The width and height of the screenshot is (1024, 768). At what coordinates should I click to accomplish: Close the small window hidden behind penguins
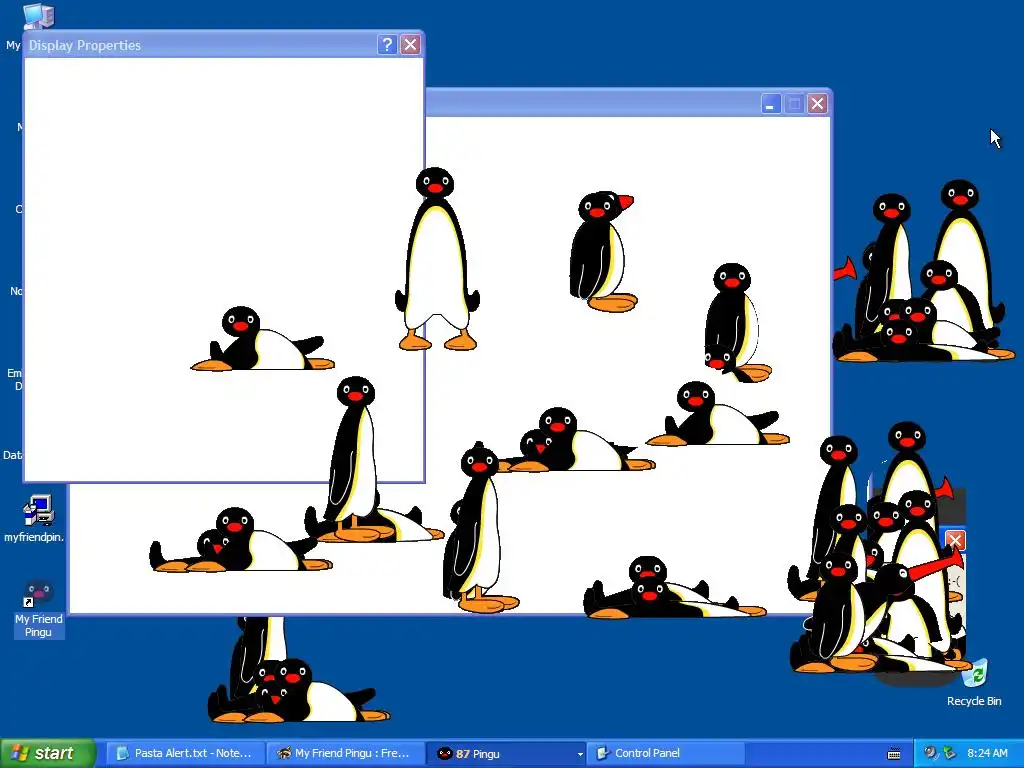[955, 540]
